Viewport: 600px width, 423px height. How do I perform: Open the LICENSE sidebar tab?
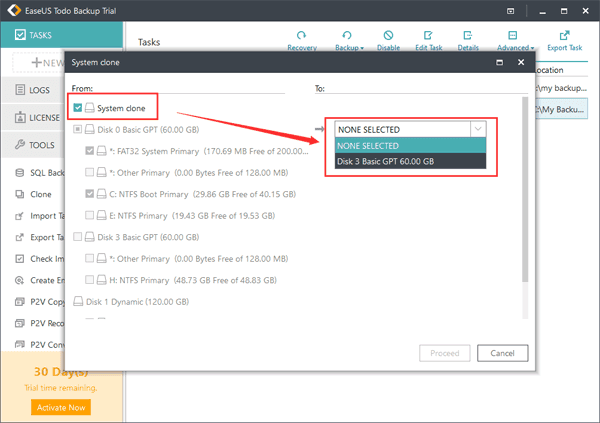tap(33, 118)
